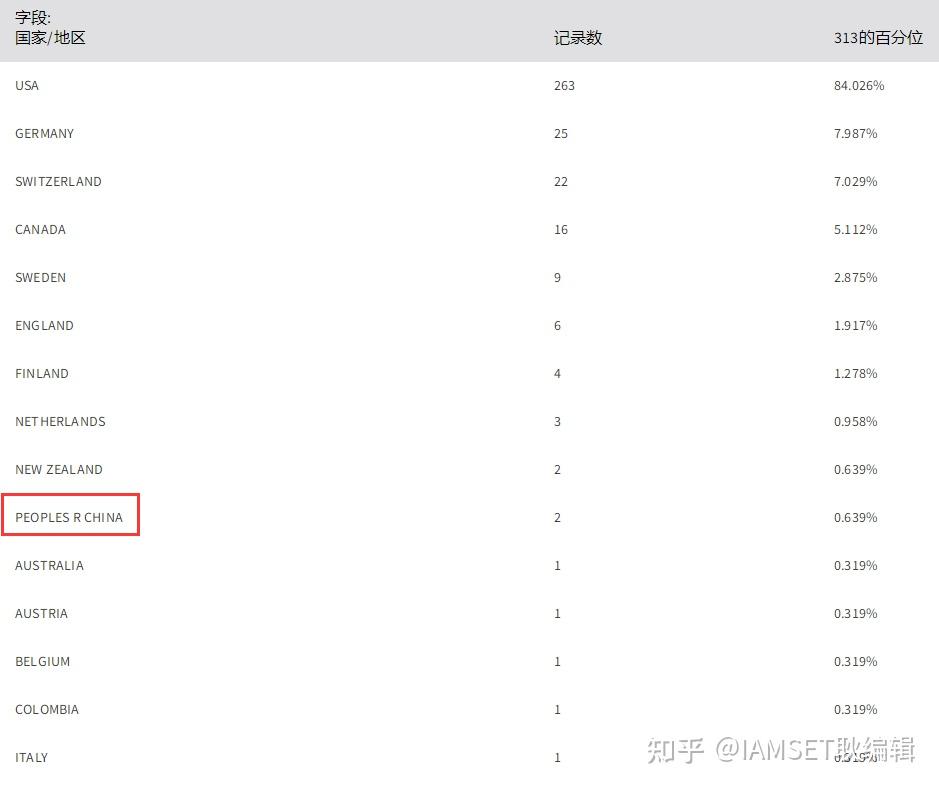Viewport: 939px width, 788px height.
Task: Click ENGLAND in the country list
Action: [x=44, y=326]
